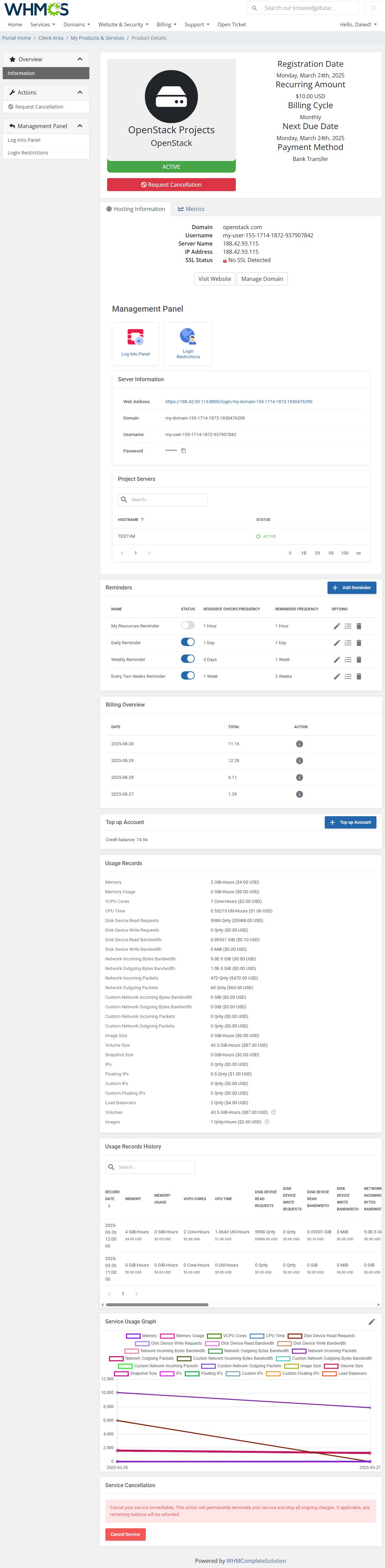Screen dimensions: 385x1568
Task: Open the Hello, Daiwd! account menu
Action: click(358, 25)
